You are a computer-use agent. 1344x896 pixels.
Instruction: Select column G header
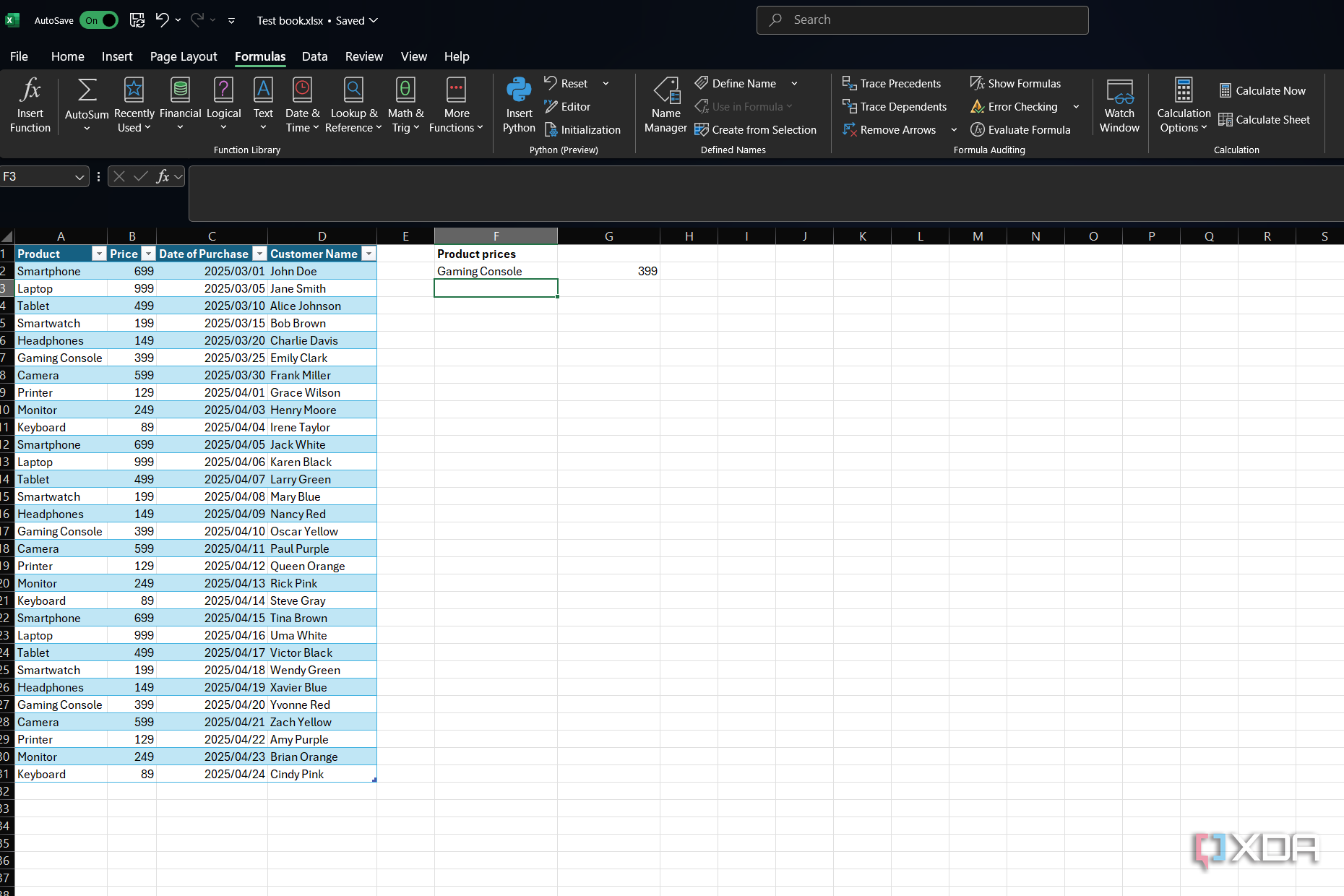[608, 236]
